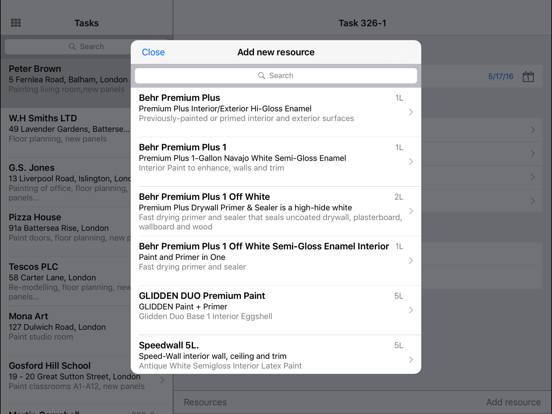Viewport: 552px width, 414px height.
Task: Click 'Paint and Primer in One' text
Action: pyautogui.click(x=182, y=257)
